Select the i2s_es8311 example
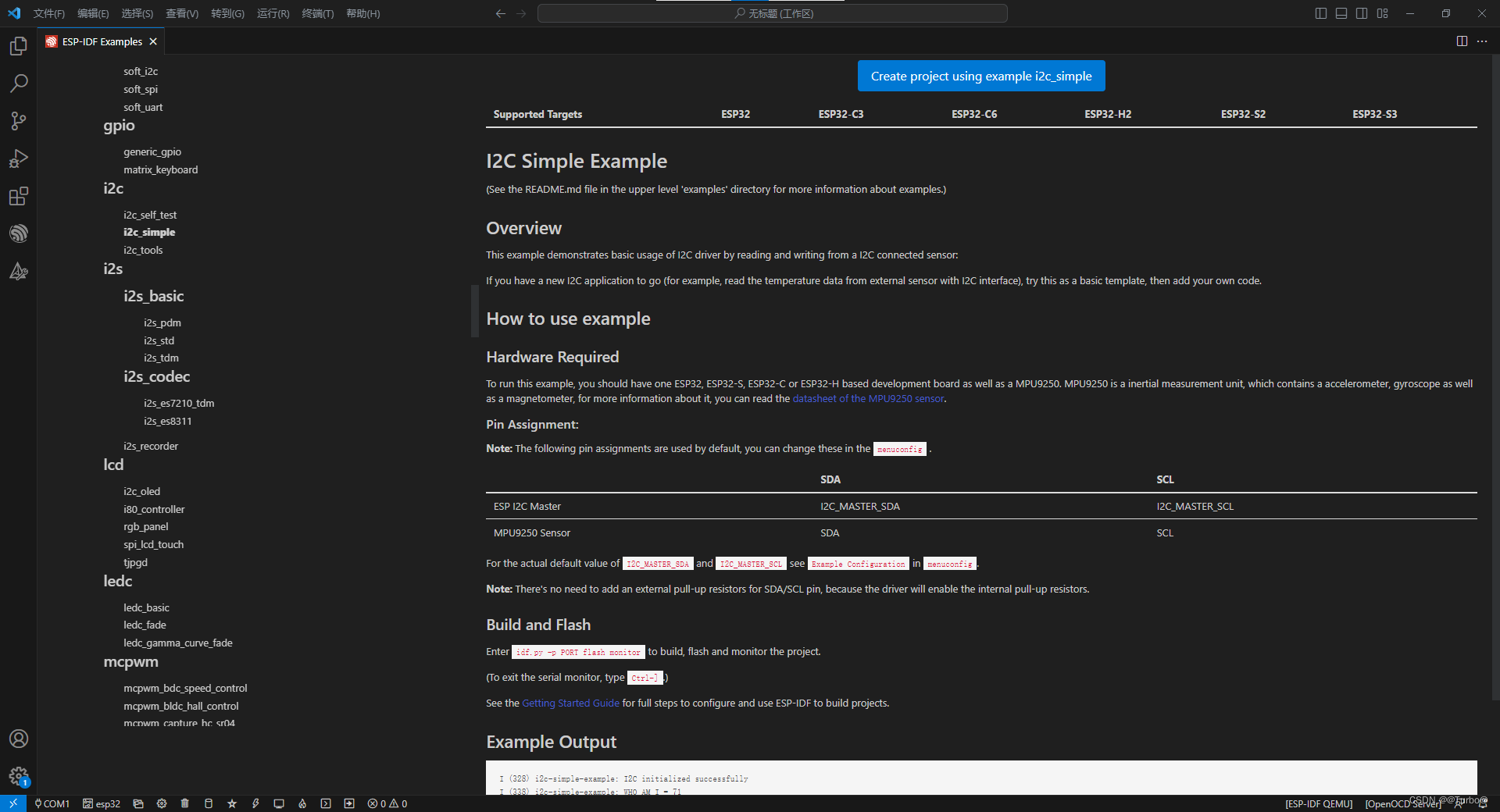 tap(167, 422)
